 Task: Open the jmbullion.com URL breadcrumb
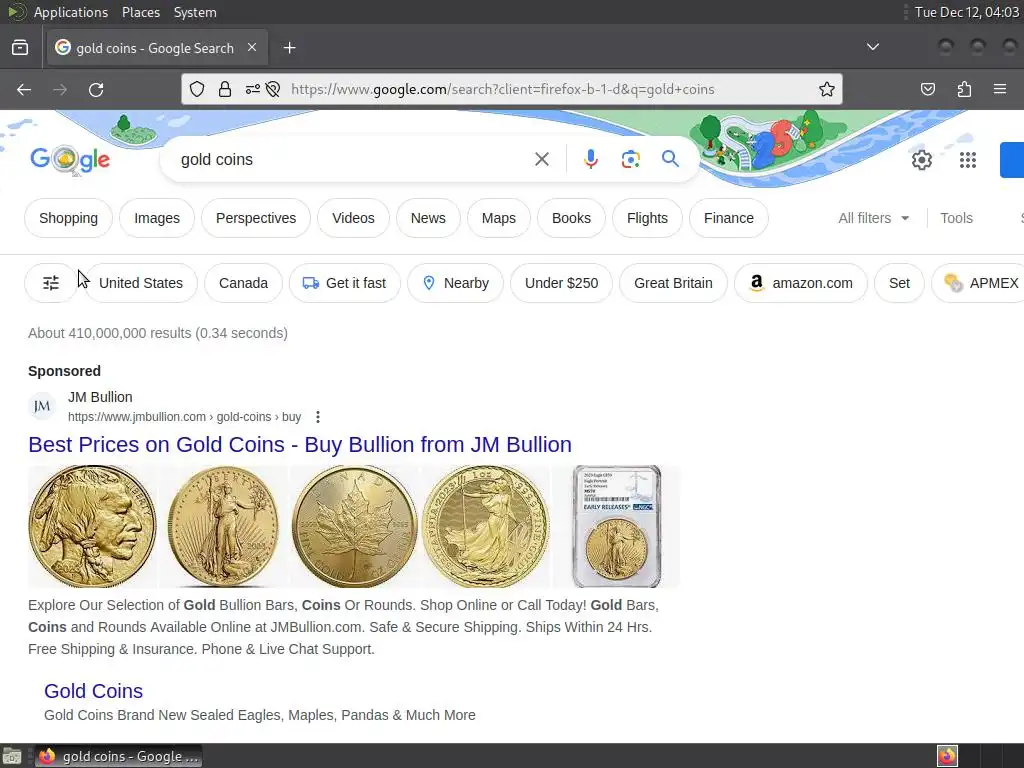184,417
